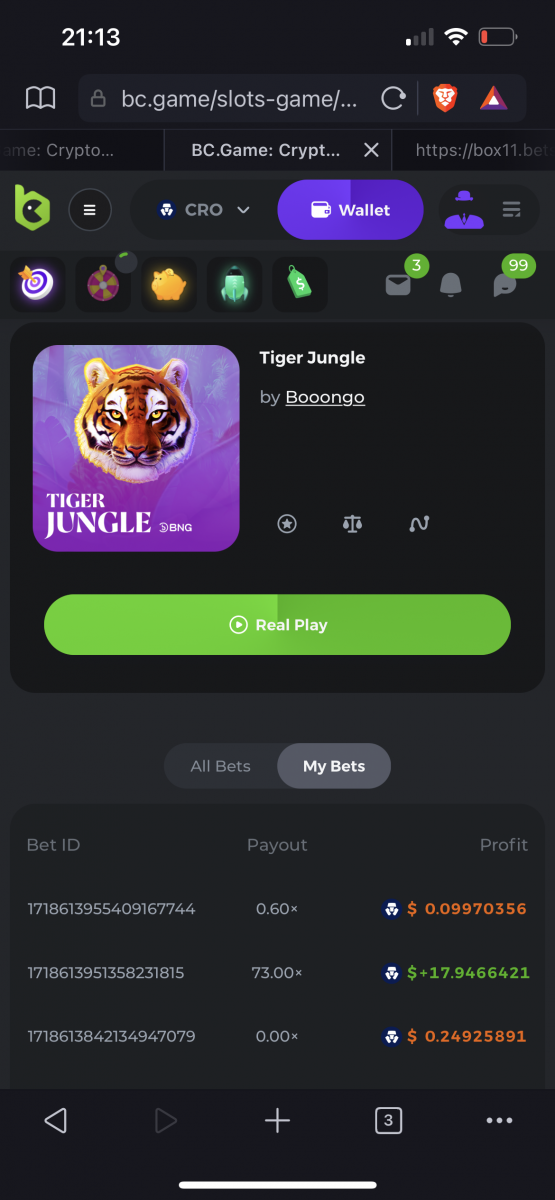The image size is (555, 1200).
Task: Open the profile avatar menu
Action: point(463,210)
